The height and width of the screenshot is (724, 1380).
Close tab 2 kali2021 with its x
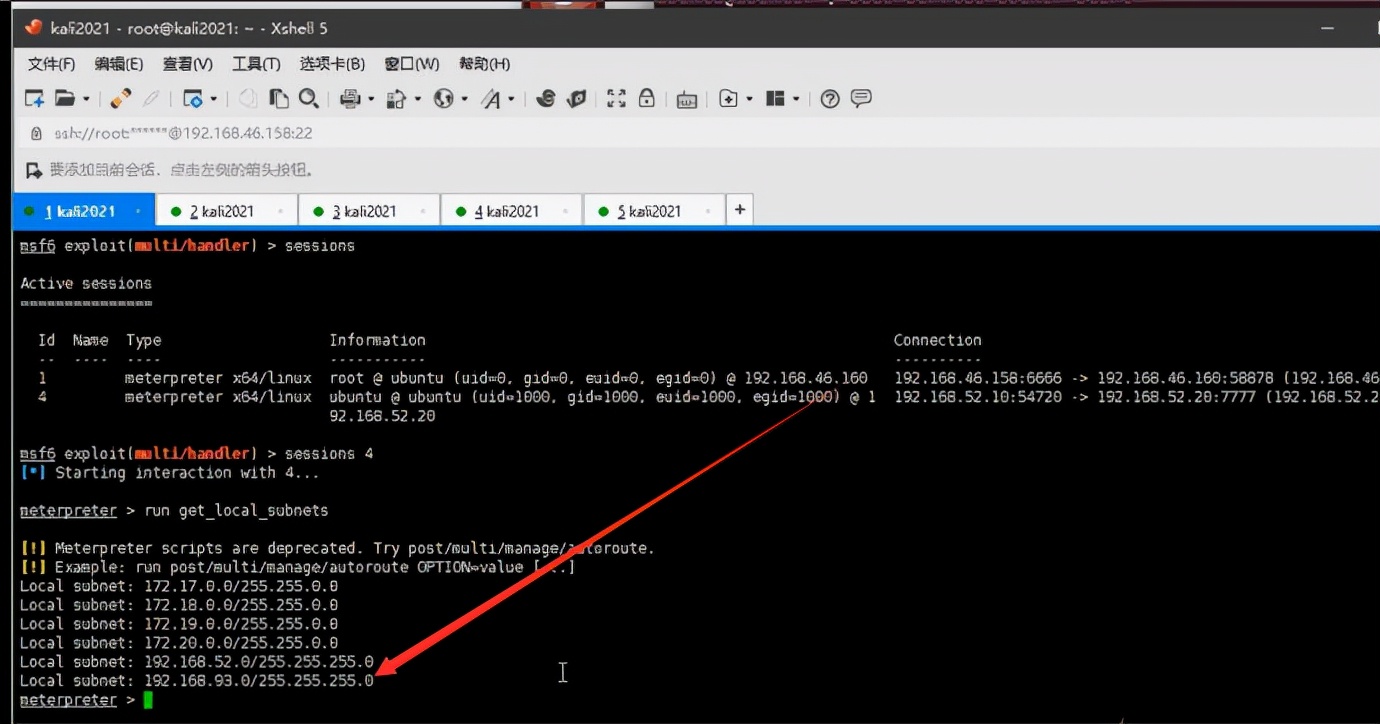pyautogui.click(x=280, y=212)
